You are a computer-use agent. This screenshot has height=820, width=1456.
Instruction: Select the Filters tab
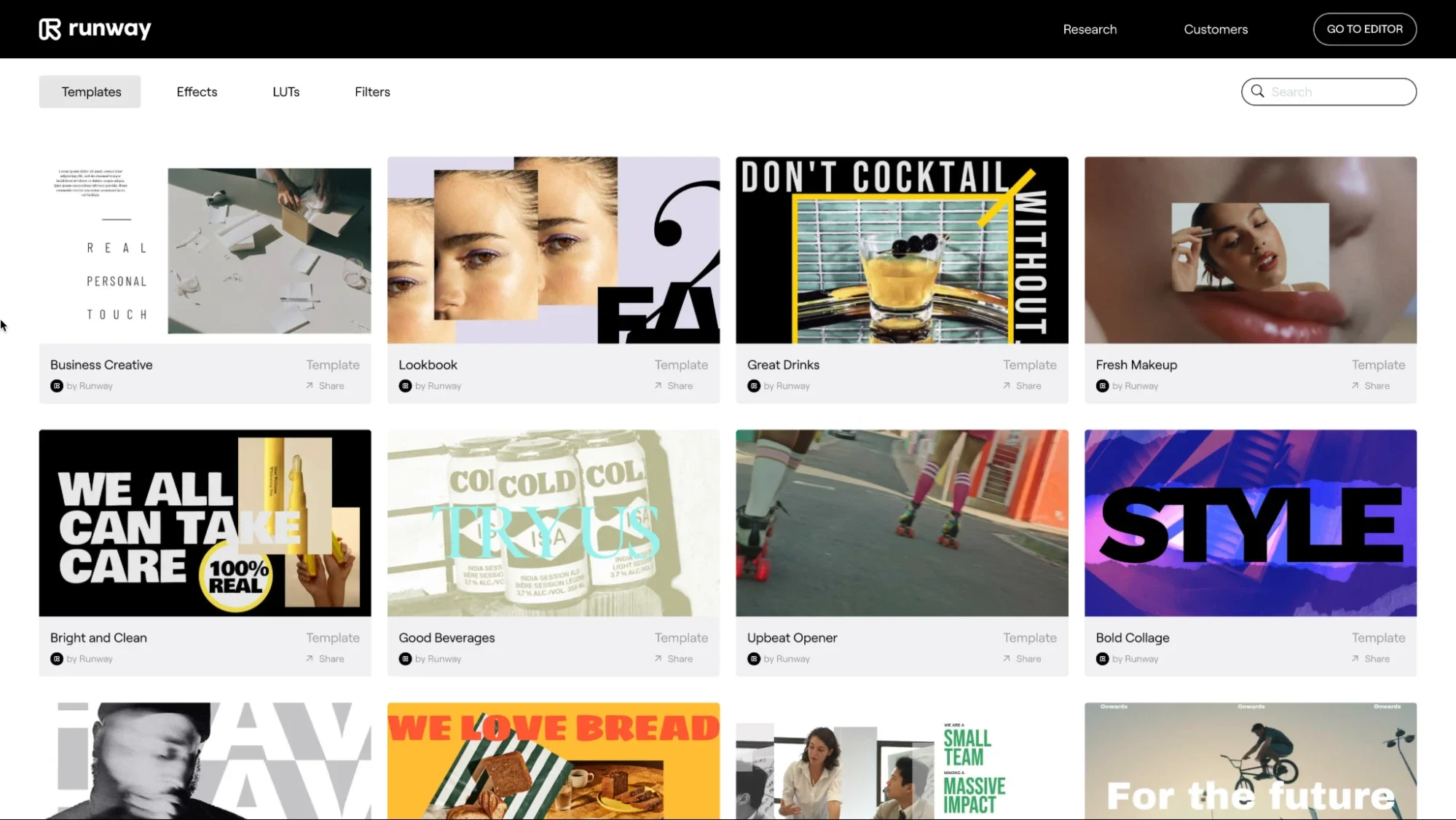[x=372, y=92]
